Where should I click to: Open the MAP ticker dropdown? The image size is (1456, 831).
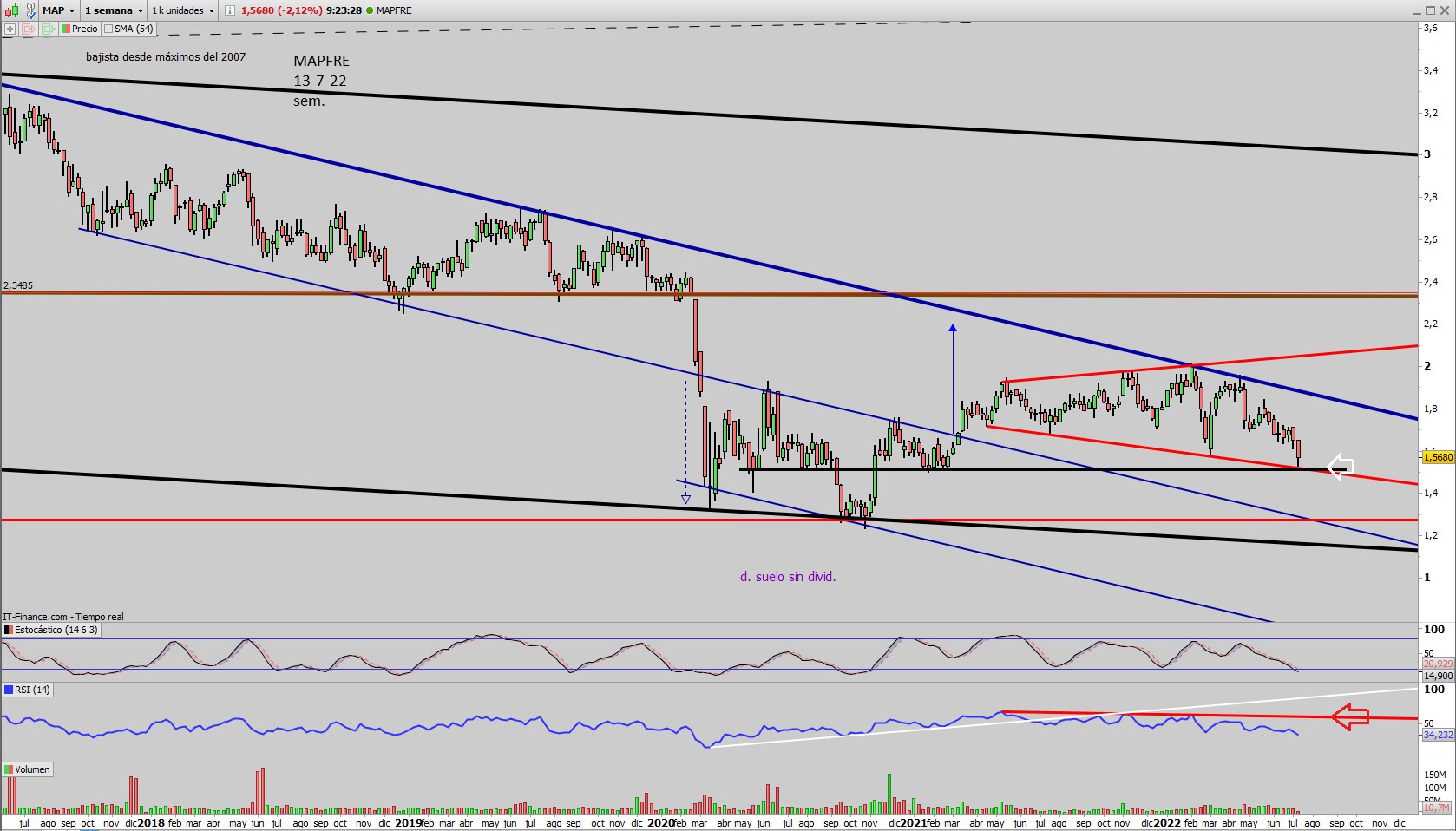59,10
